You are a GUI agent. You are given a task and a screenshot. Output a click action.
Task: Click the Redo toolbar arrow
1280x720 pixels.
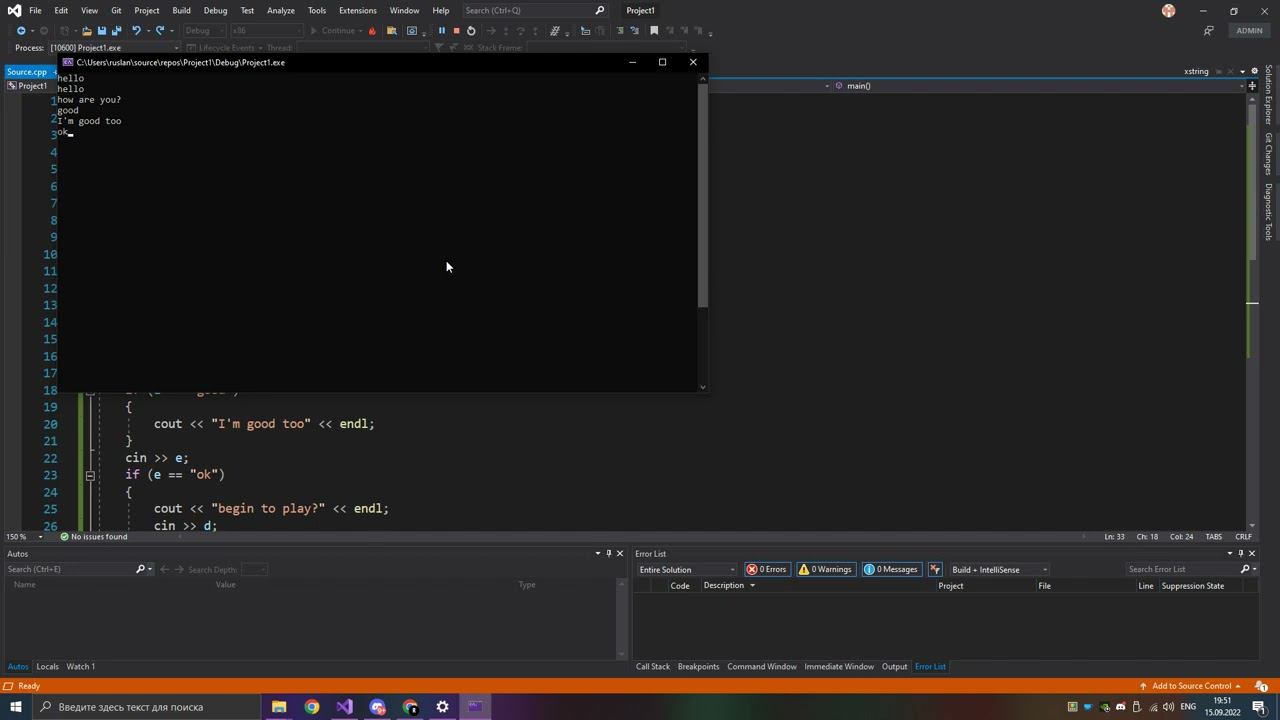point(159,30)
